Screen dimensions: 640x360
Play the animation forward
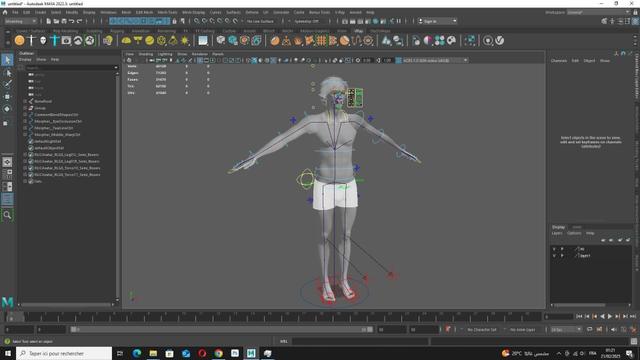click(x=610, y=316)
